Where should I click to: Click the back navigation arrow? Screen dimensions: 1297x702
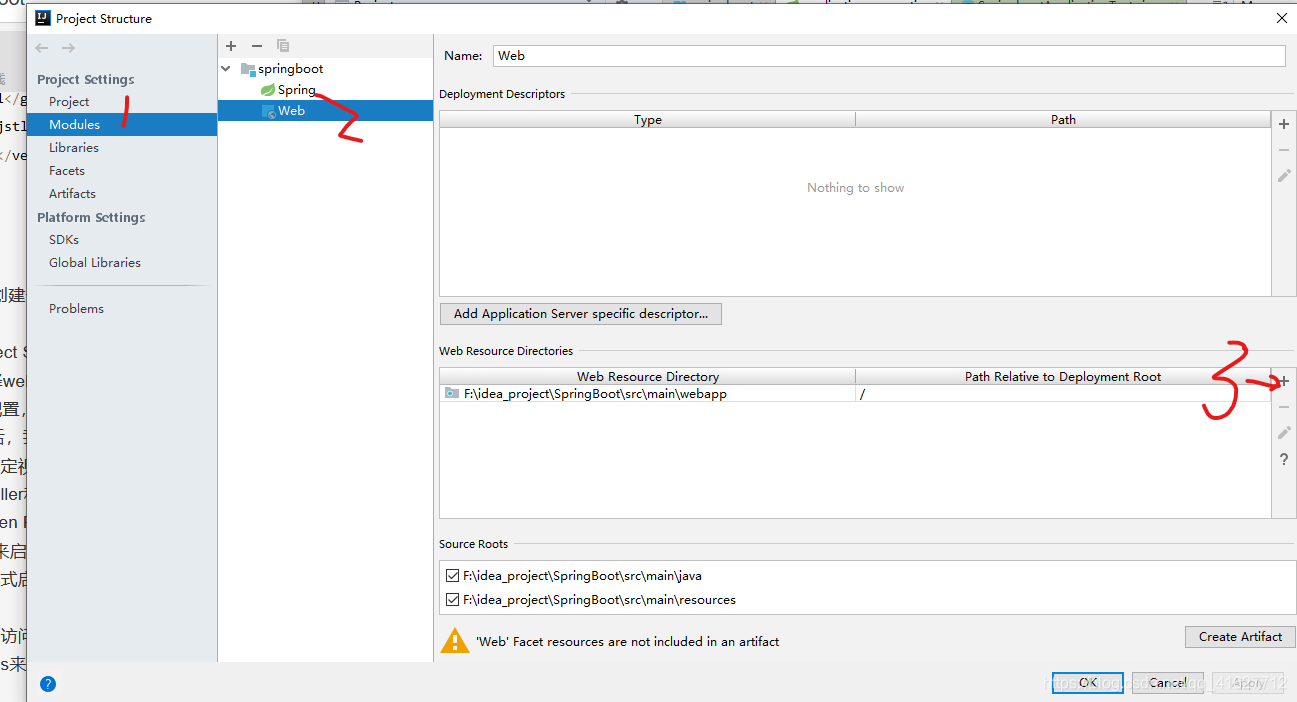[41, 48]
